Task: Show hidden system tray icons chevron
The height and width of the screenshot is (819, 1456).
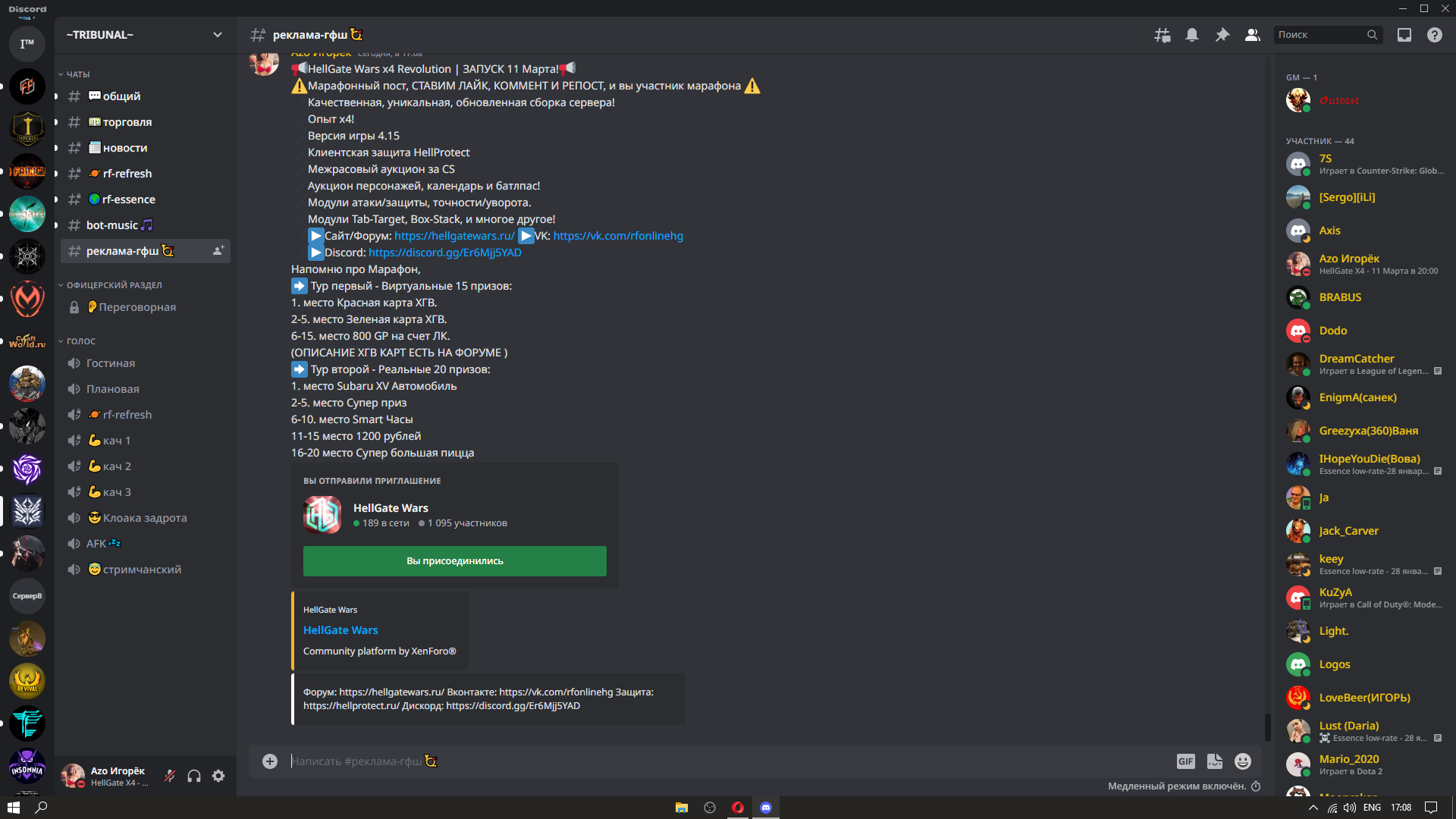Action: [x=1313, y=808]
